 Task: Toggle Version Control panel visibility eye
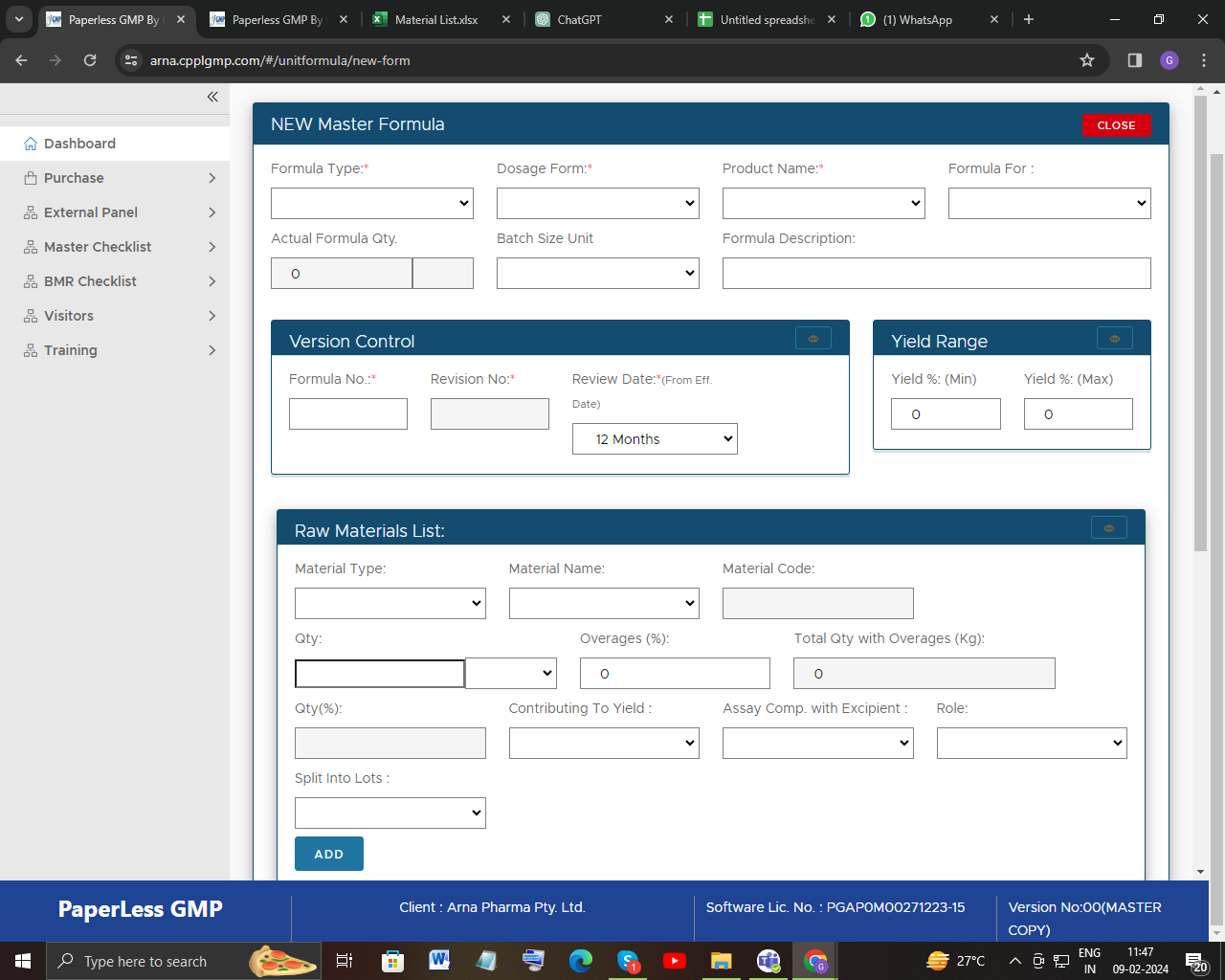(813, 339)
